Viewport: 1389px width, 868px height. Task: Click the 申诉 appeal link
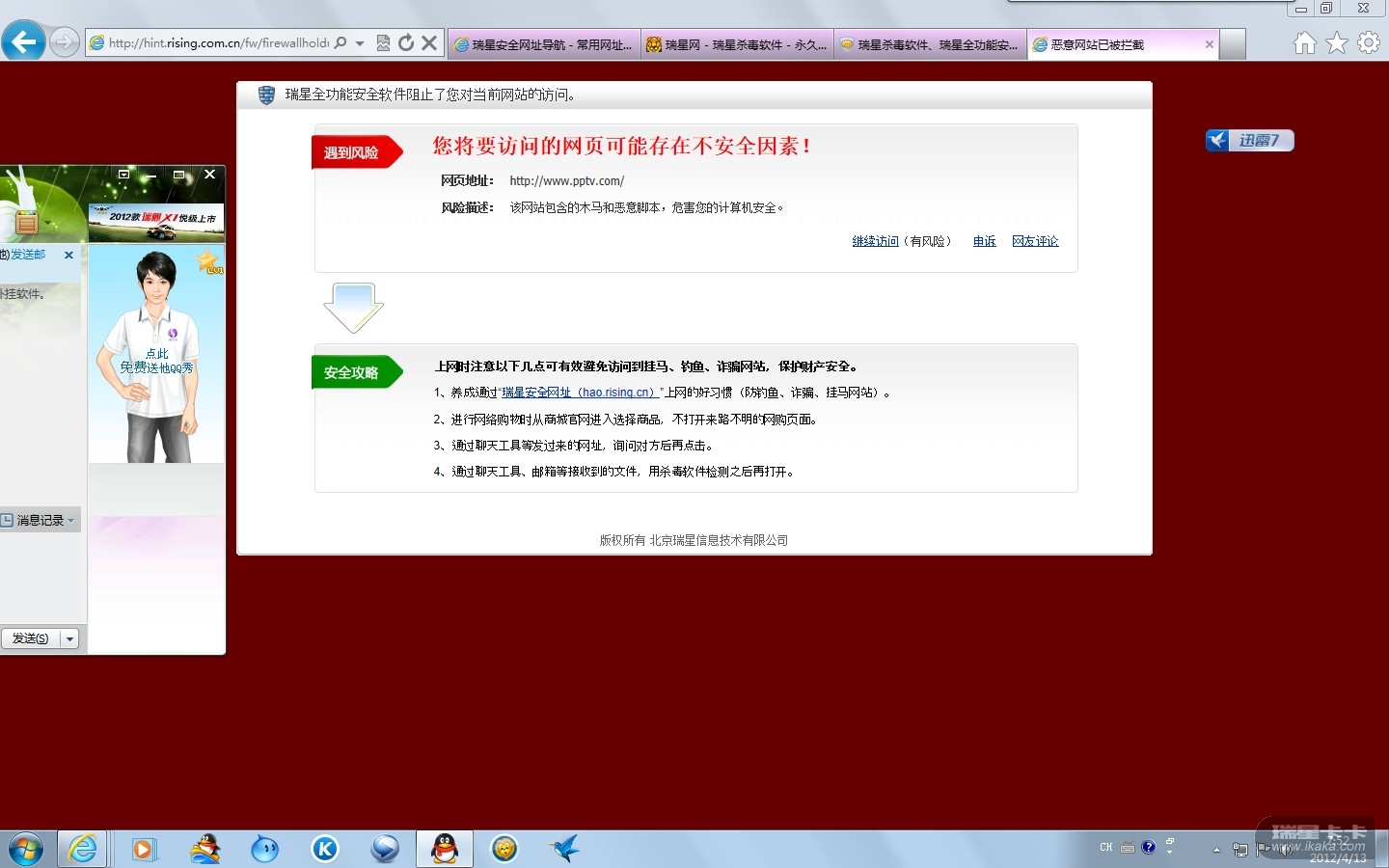click(984, 241)
